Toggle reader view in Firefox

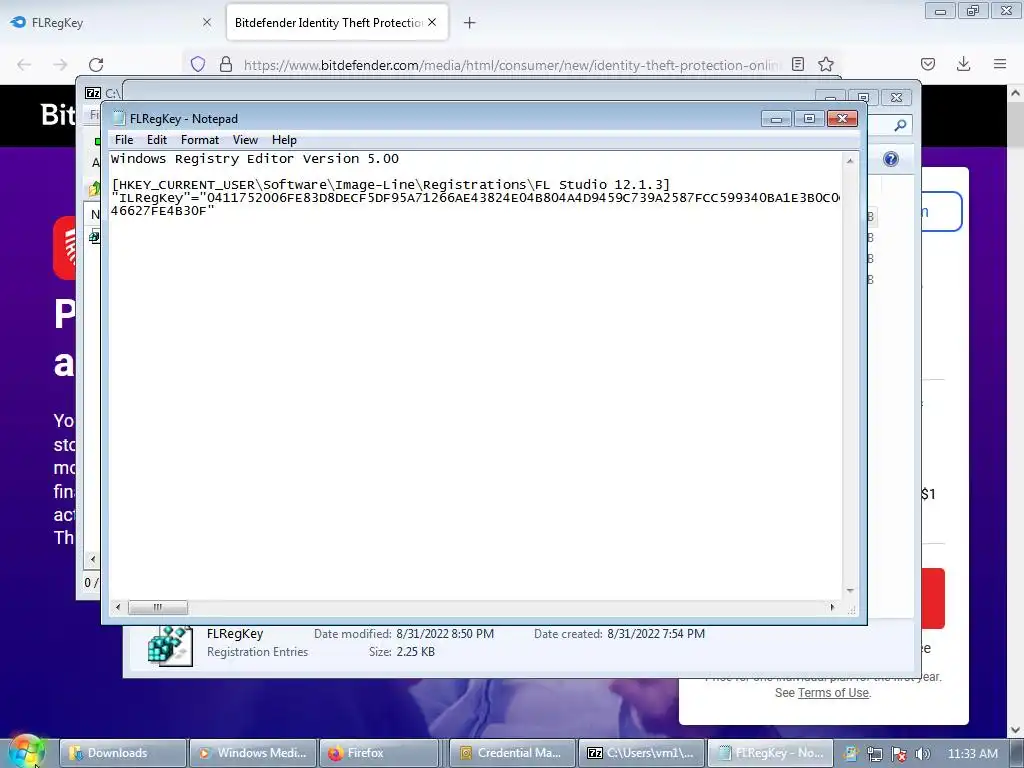point(797,64)
